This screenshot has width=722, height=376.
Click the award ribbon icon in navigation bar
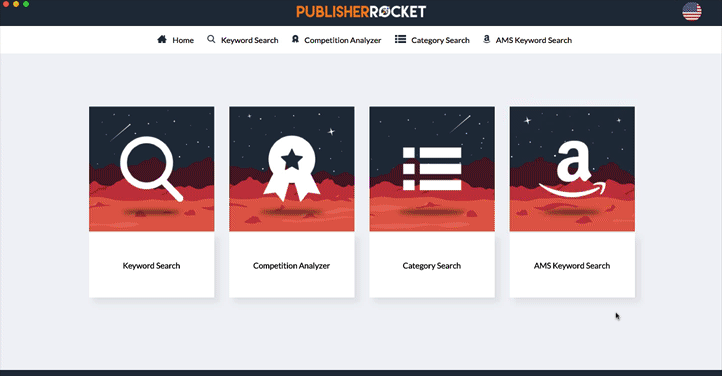(x=295, y=40)
